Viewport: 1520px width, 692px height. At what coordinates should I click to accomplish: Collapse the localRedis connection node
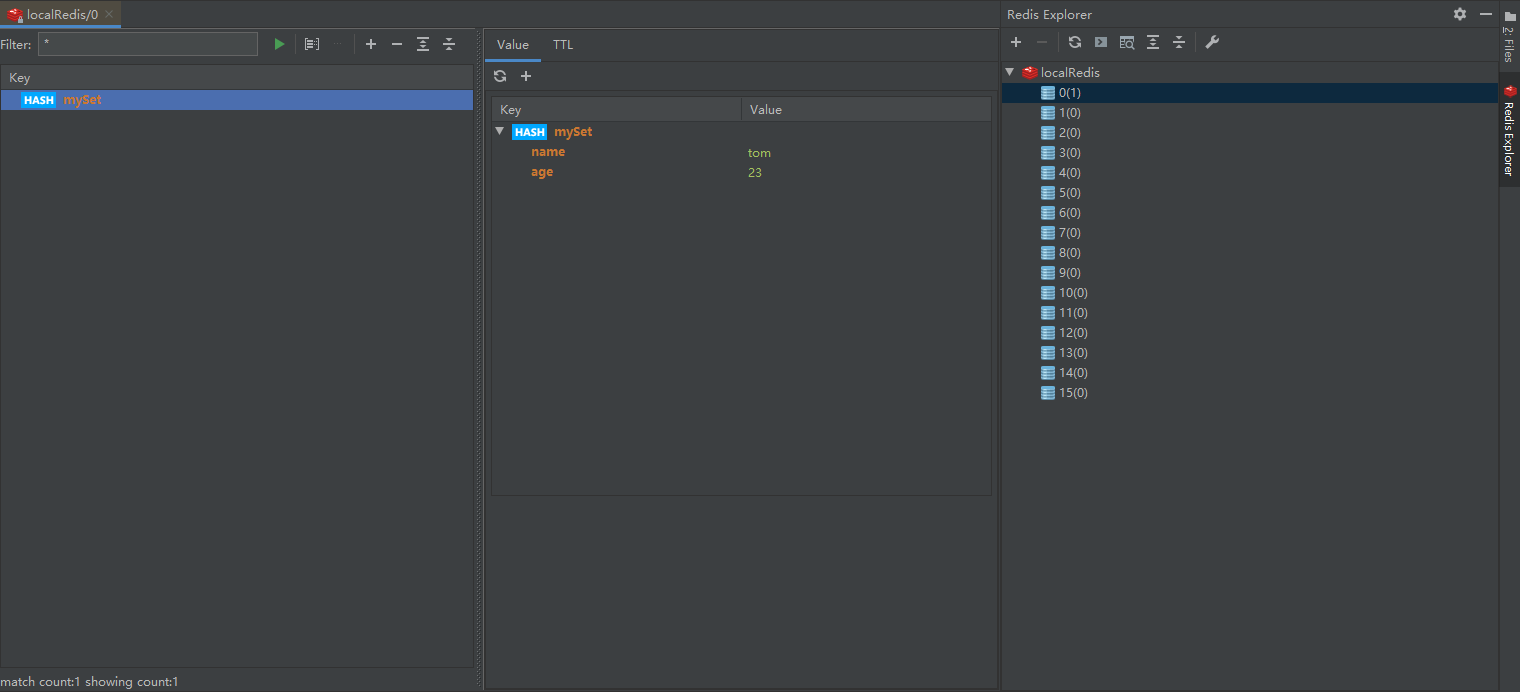[x=1010, y=72]
